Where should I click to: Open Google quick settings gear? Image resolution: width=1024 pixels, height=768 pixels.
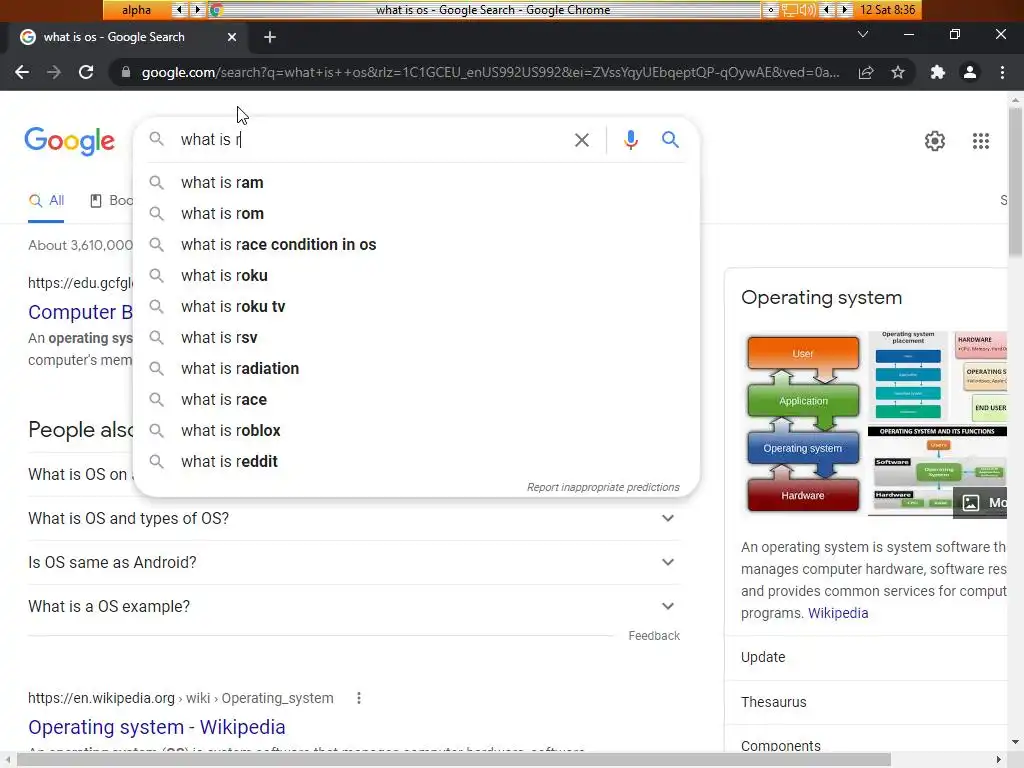[935, 140]
